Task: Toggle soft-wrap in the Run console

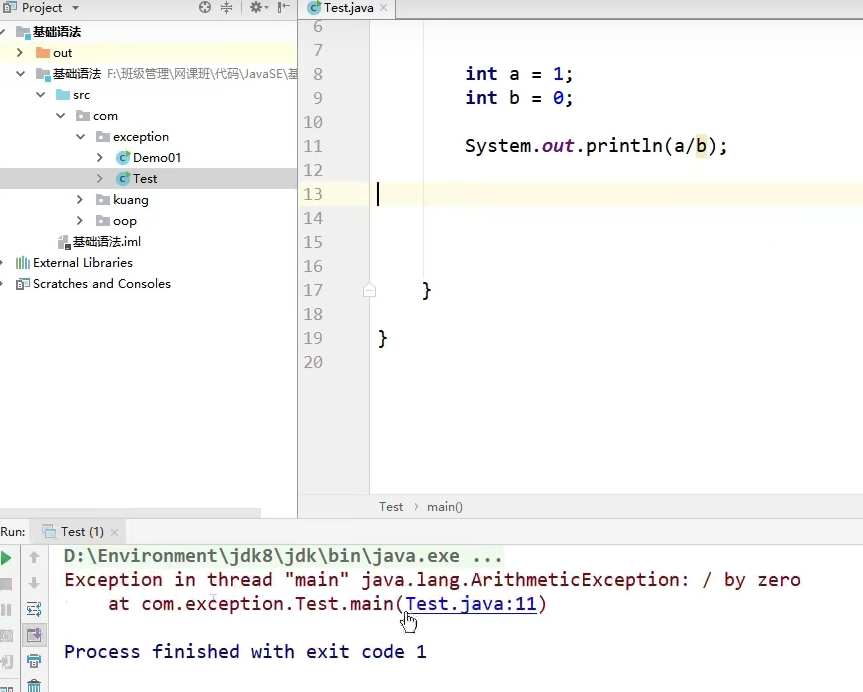Action: (34, 609)
